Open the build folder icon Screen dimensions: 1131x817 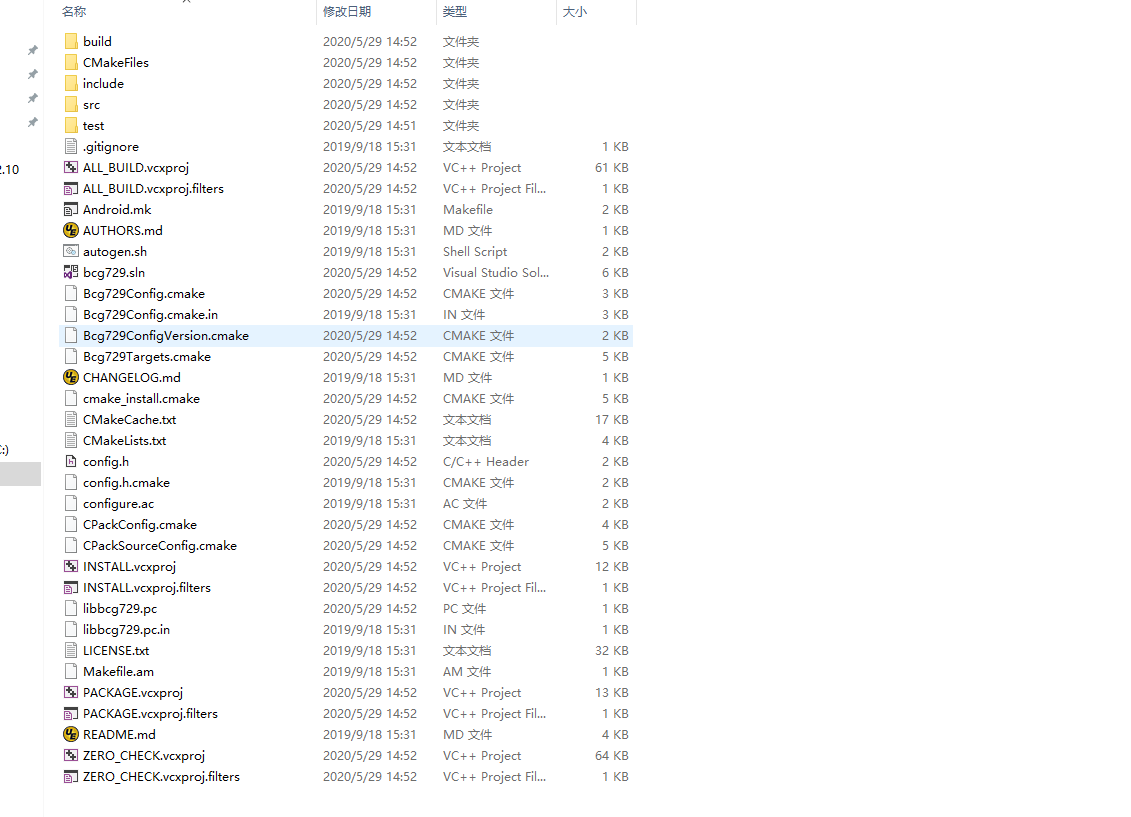71,41
